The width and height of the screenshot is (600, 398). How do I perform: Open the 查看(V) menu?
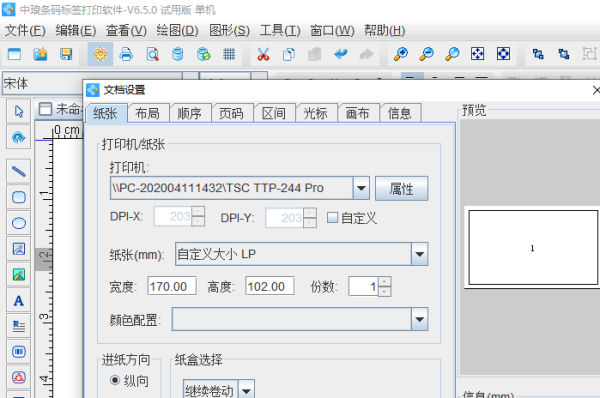coord(126,30)
